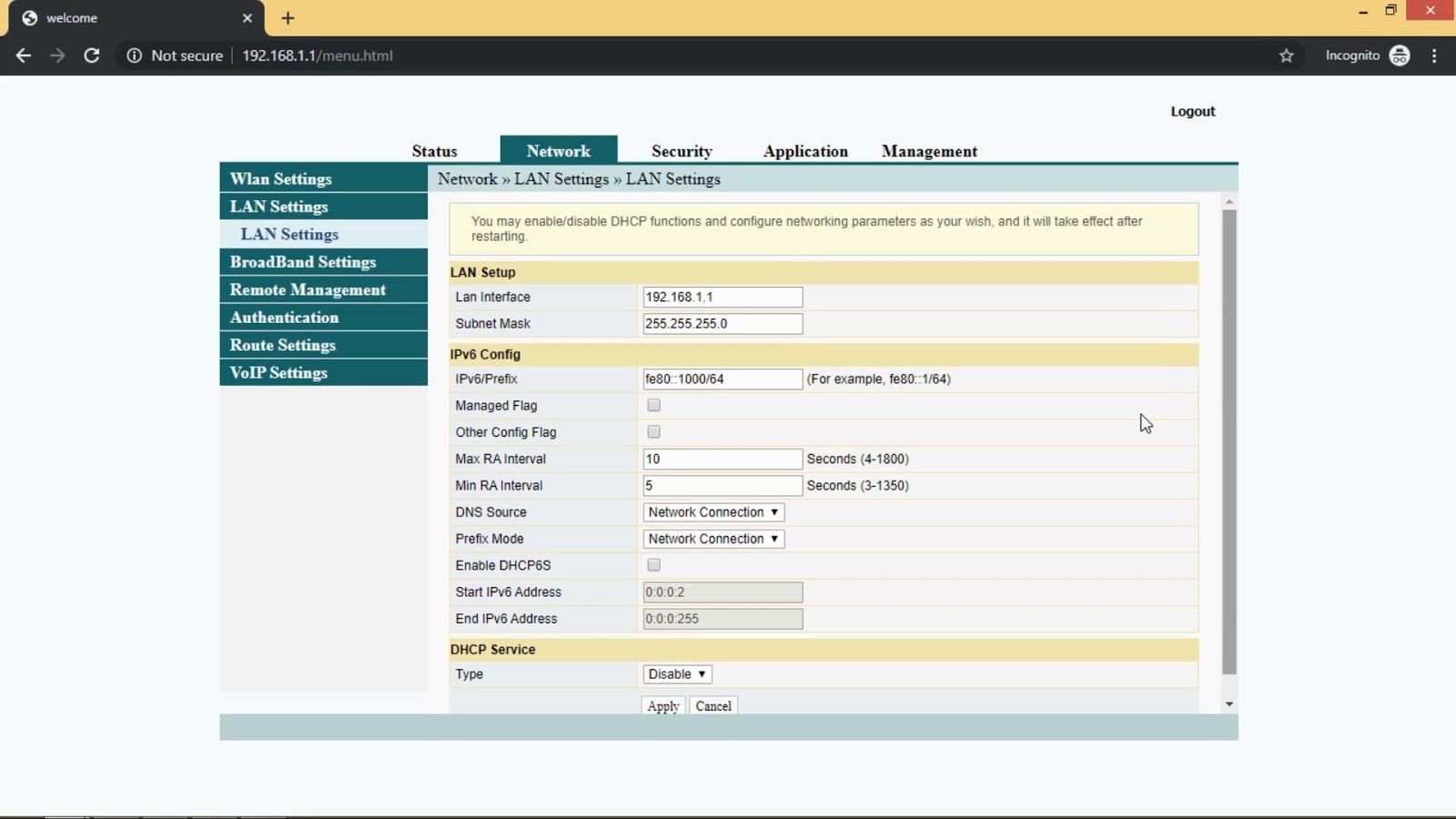Switch to the Security tab

coord(682,151)
